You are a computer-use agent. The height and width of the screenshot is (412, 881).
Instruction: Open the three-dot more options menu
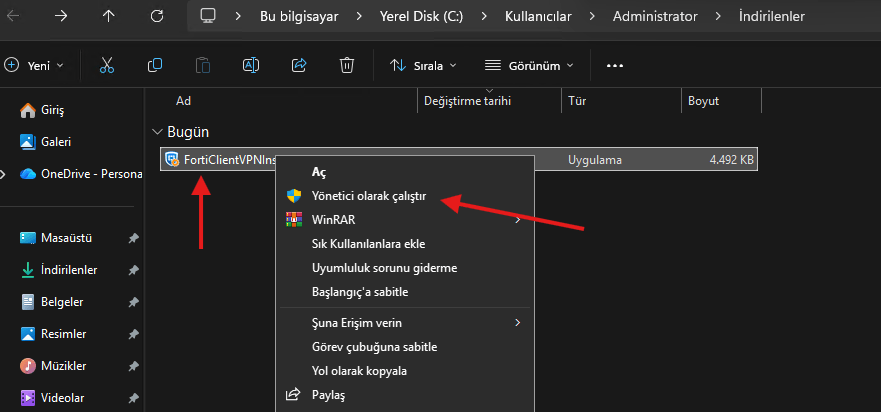click(615, 66)
